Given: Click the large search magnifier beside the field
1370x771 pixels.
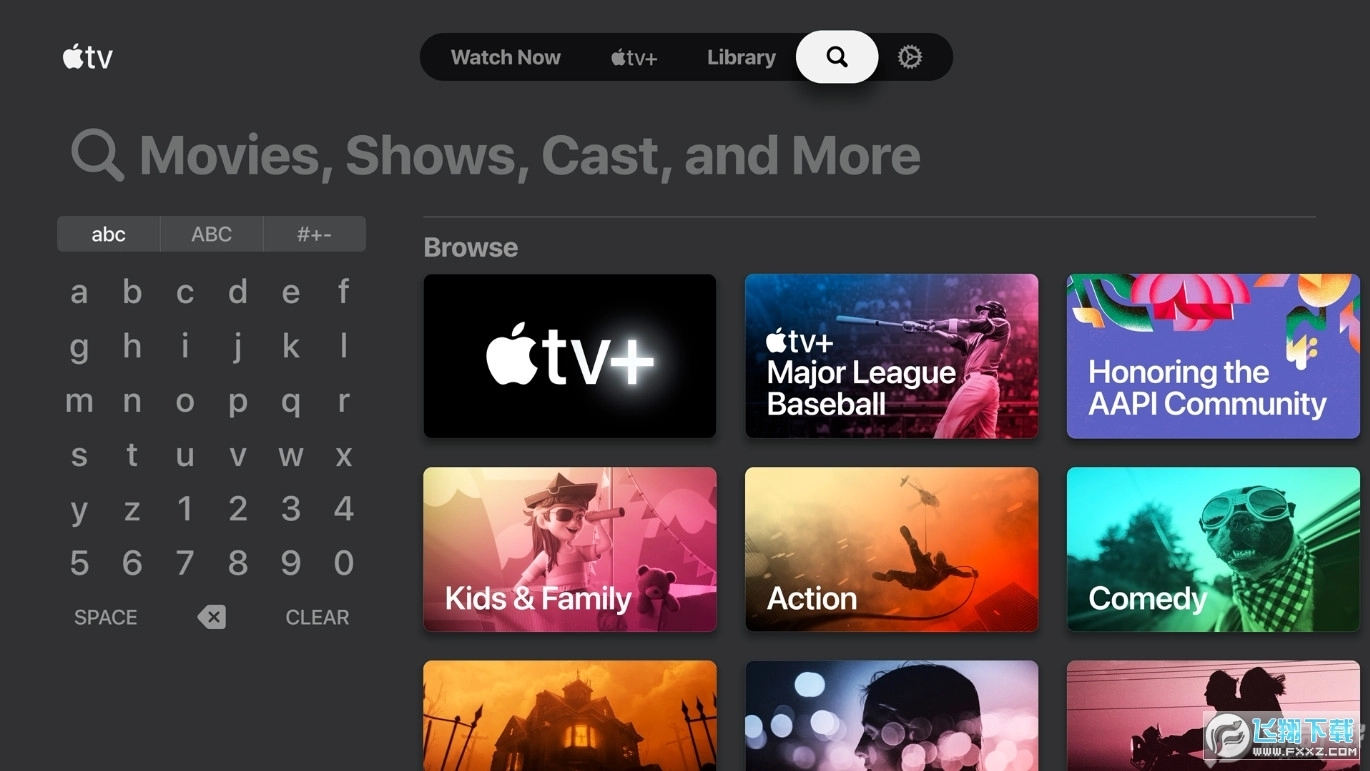Looking at the screenshot, I should click(97, 156).
